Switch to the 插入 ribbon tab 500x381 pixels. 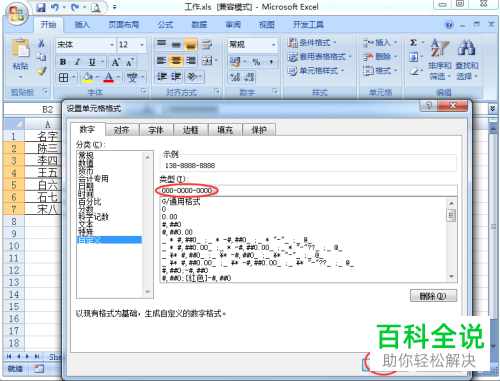pyautogui.click(x=82, y=25)
